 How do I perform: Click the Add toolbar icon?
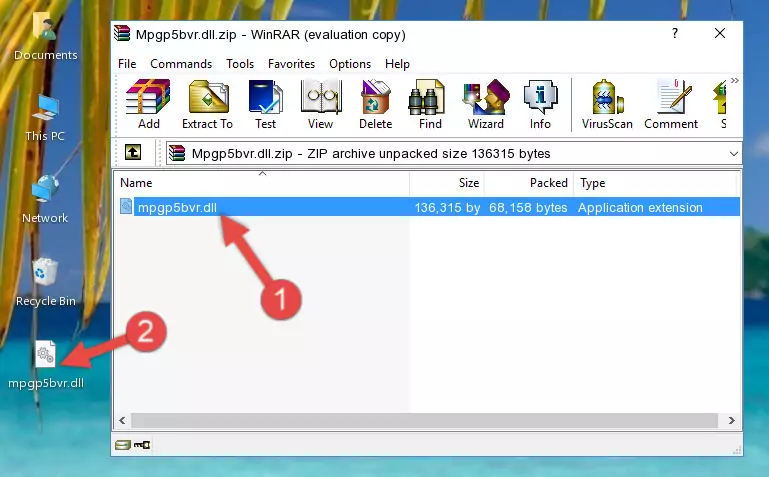pyautogui.click(x=148, y=104)
